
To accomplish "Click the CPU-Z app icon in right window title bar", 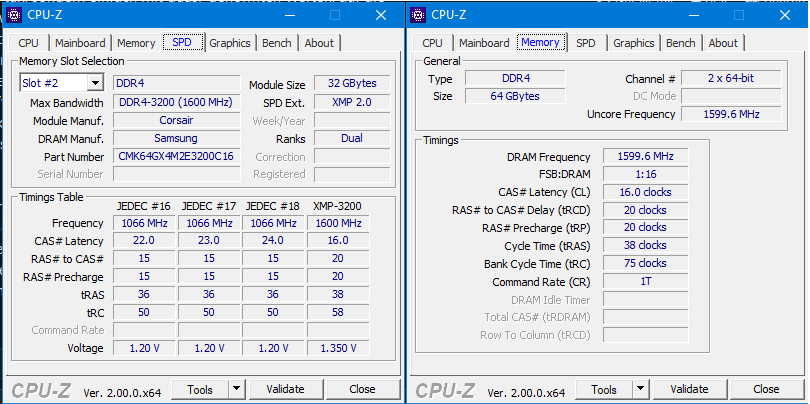I will (417, 15).
